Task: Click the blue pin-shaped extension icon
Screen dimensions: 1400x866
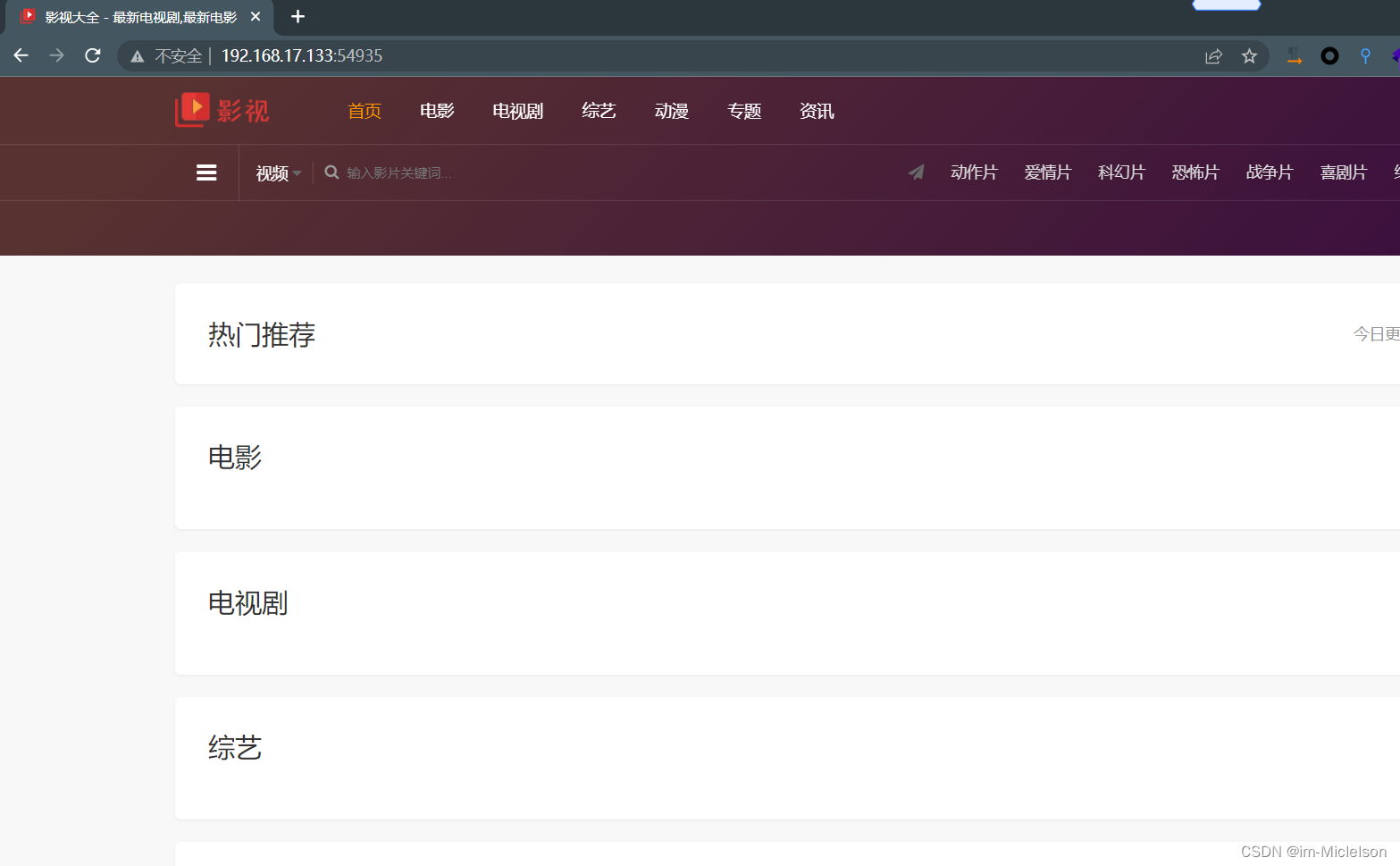Action: 1364,55
